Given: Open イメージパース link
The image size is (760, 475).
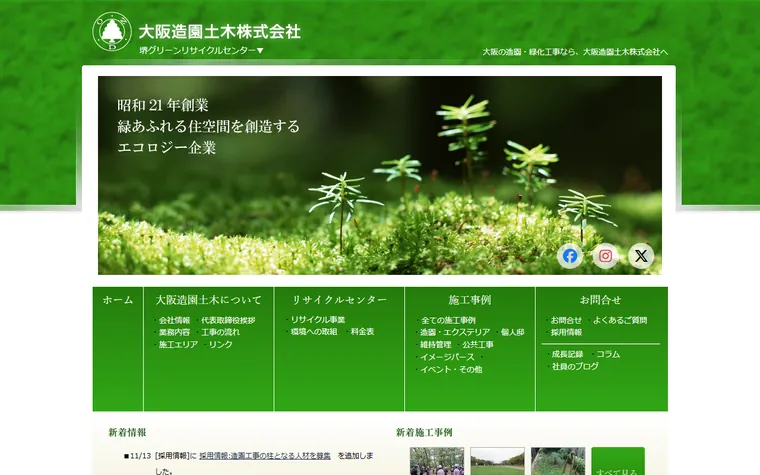Looking at the screenshot, I should coord(447,357).
